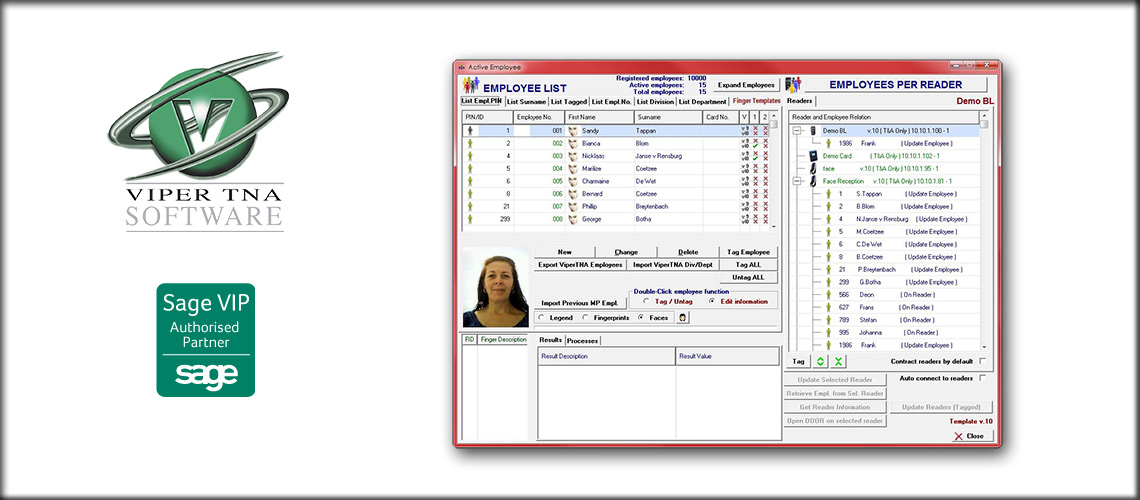Screen dimensions: 1140x500
Task: Click the 'face' reader device icon
Action: pyautogui.click(x=813, y=169)
